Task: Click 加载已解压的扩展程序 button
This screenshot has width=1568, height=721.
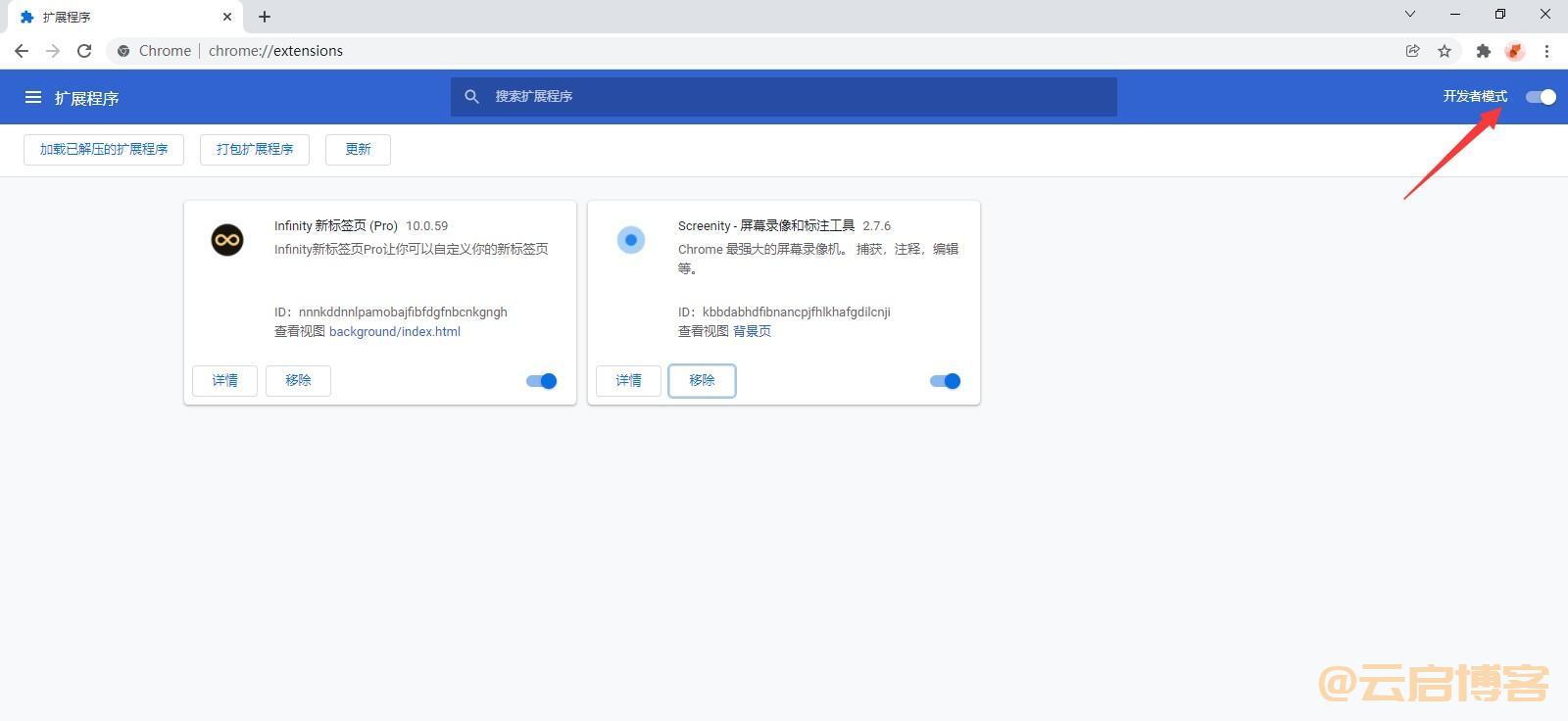Action: [x=104, y=149]
